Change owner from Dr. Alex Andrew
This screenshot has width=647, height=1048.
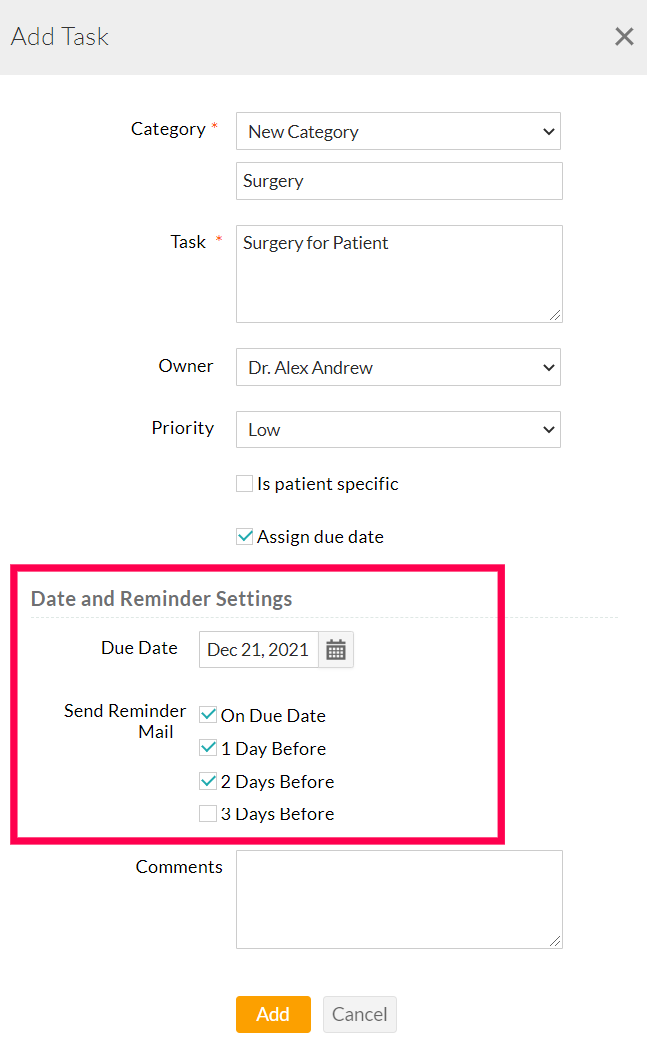click(398, 367)
